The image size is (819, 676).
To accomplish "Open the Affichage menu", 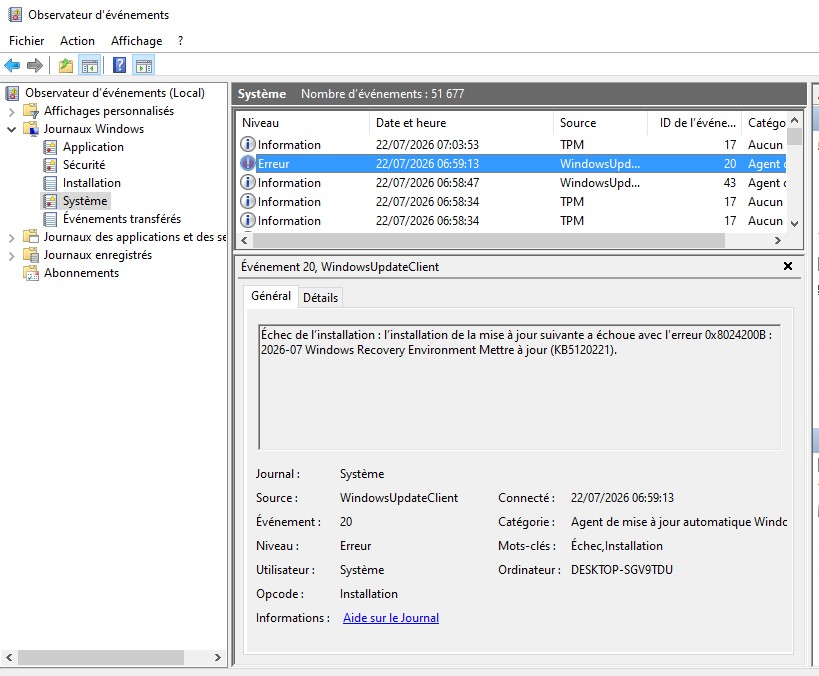I will (x=136, y=41).
